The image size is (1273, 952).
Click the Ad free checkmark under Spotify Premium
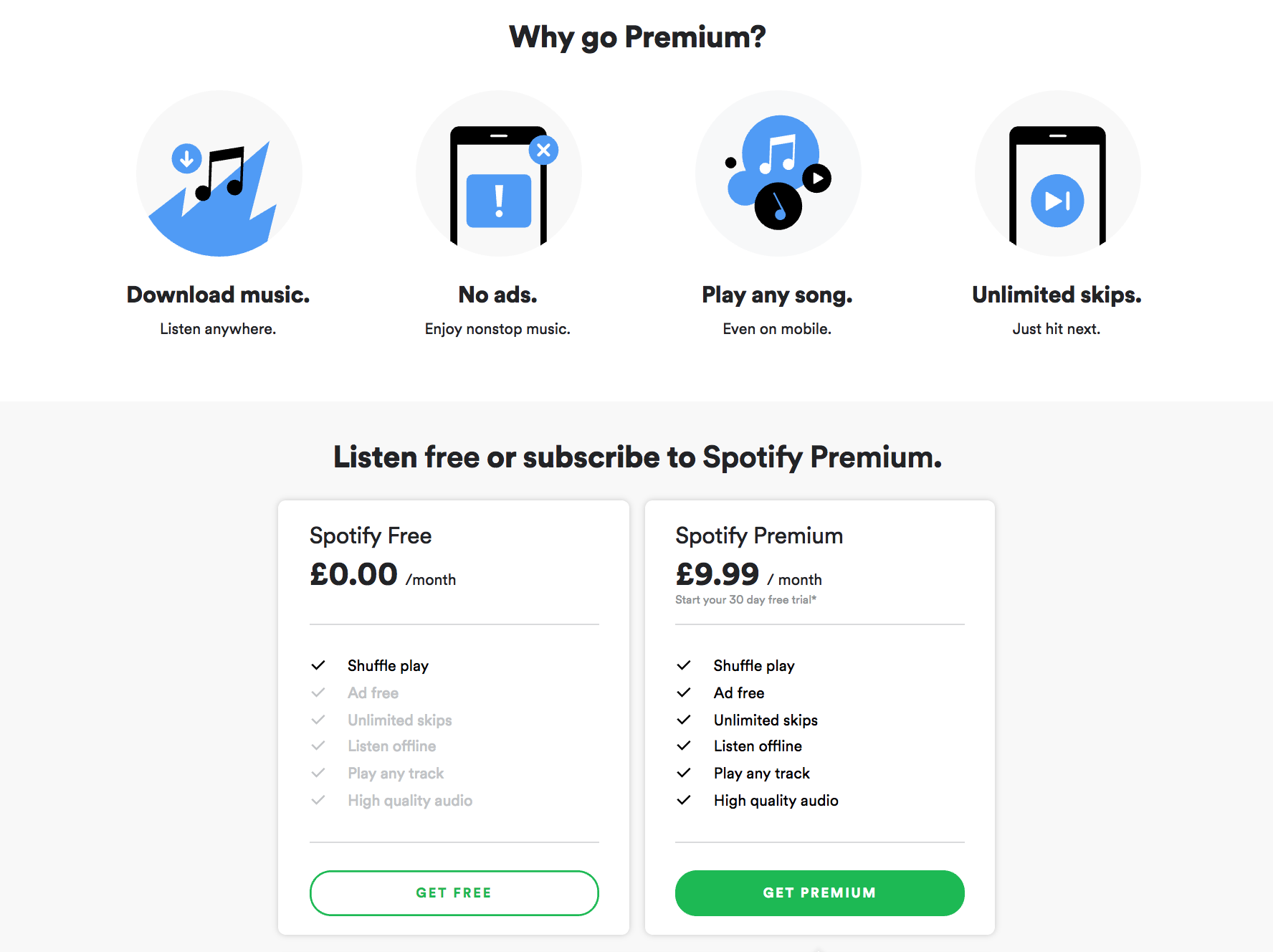click(x=685, y=692)
